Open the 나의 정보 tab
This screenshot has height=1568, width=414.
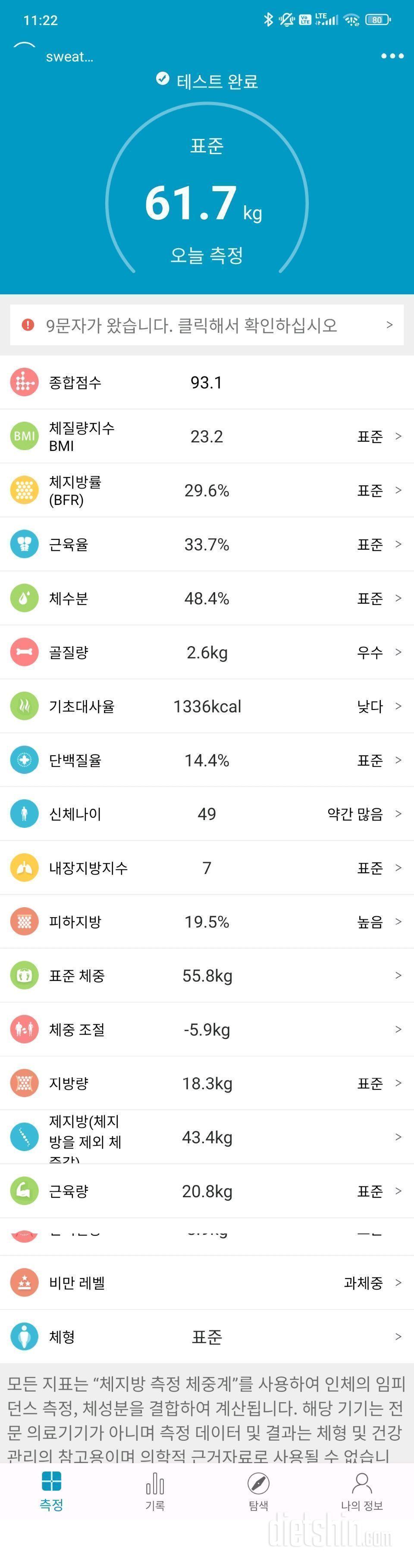362,1491
